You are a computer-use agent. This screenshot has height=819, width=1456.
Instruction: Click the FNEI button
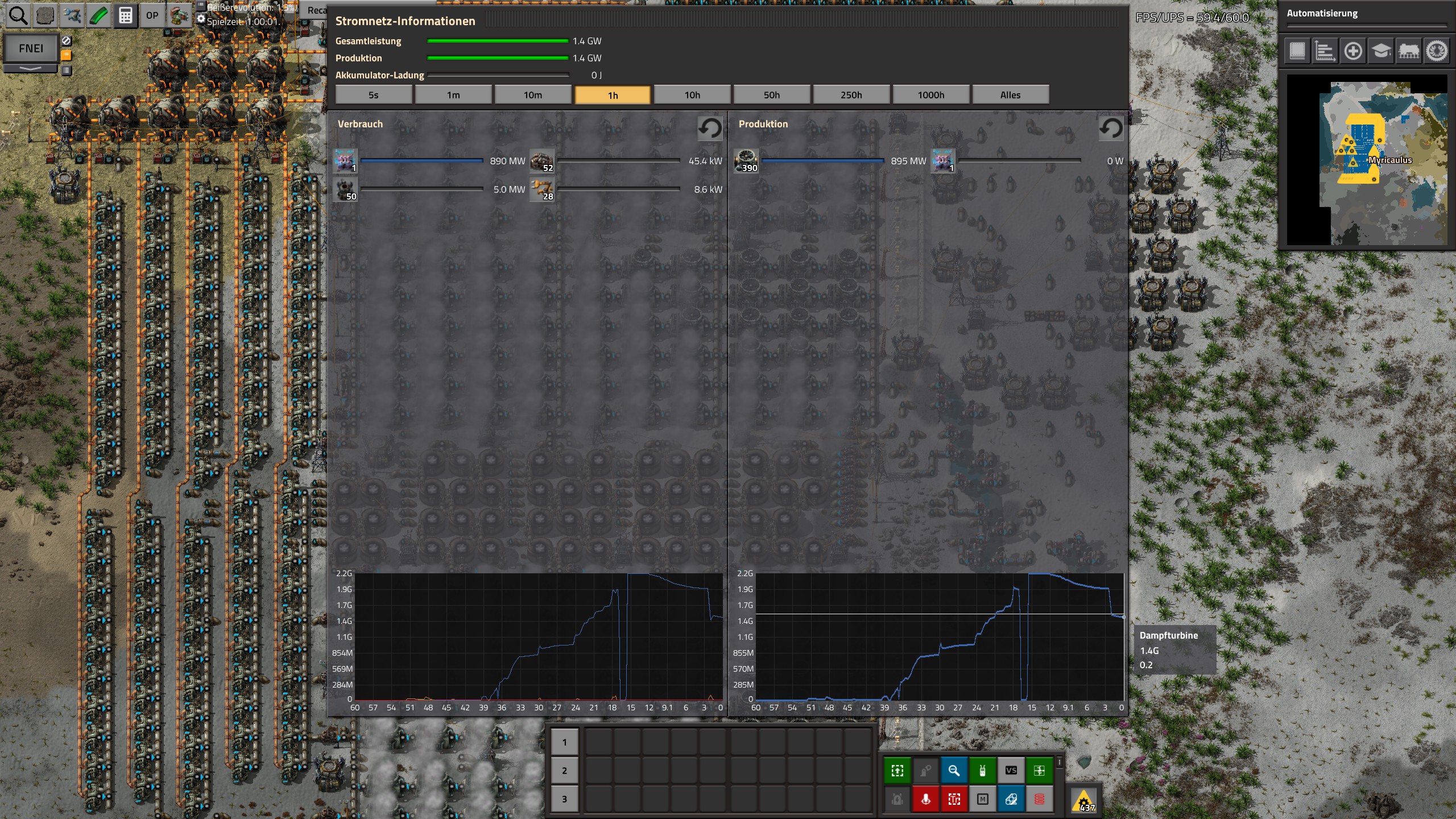point(31,48)
